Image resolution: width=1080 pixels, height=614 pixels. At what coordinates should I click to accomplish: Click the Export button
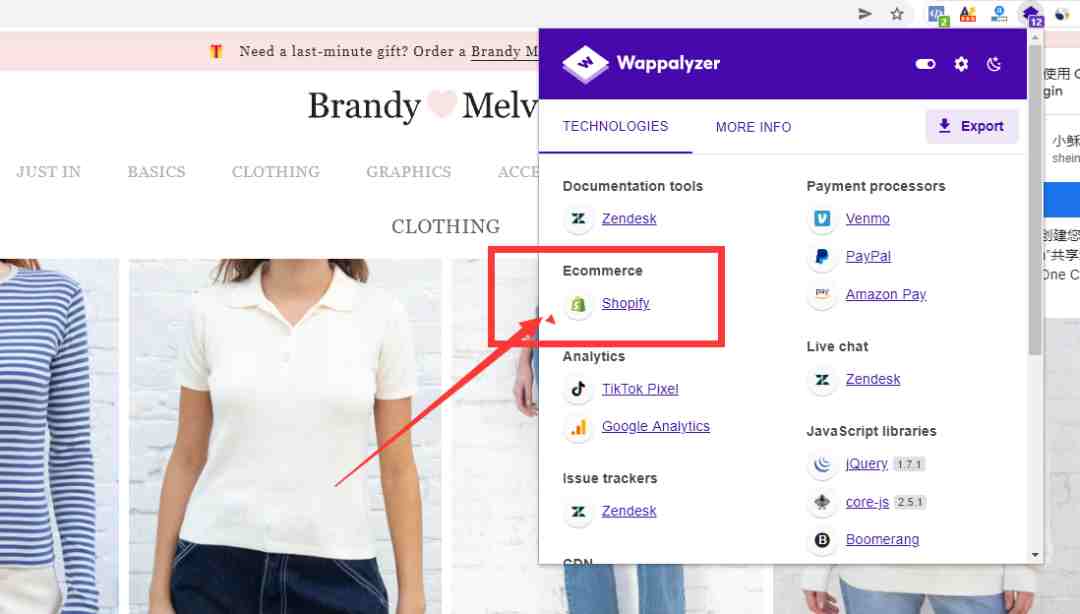click(x=971, y=126)
